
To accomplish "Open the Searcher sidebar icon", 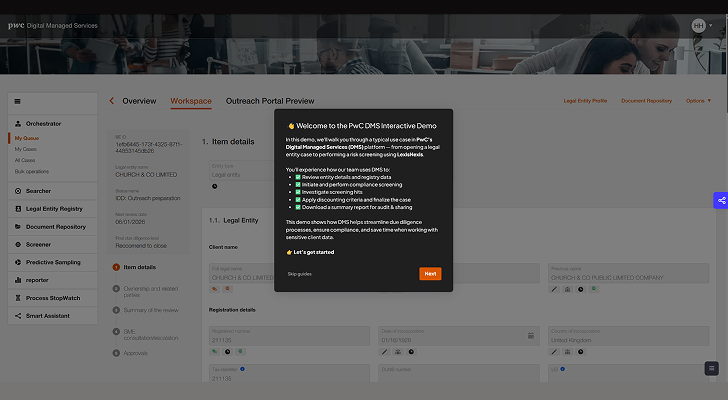I will point(18,191).
